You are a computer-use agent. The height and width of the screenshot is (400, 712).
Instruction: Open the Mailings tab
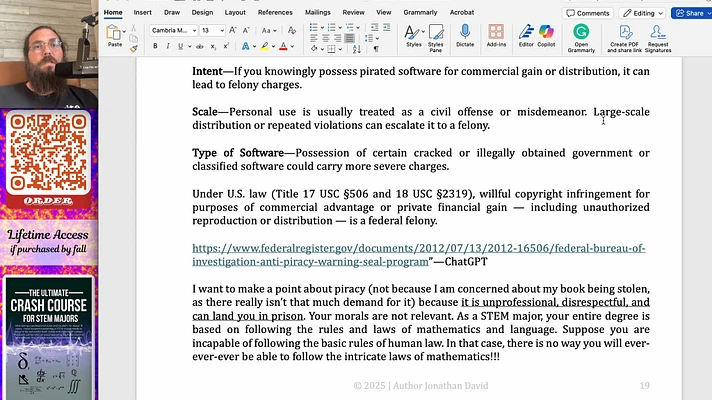317,12
